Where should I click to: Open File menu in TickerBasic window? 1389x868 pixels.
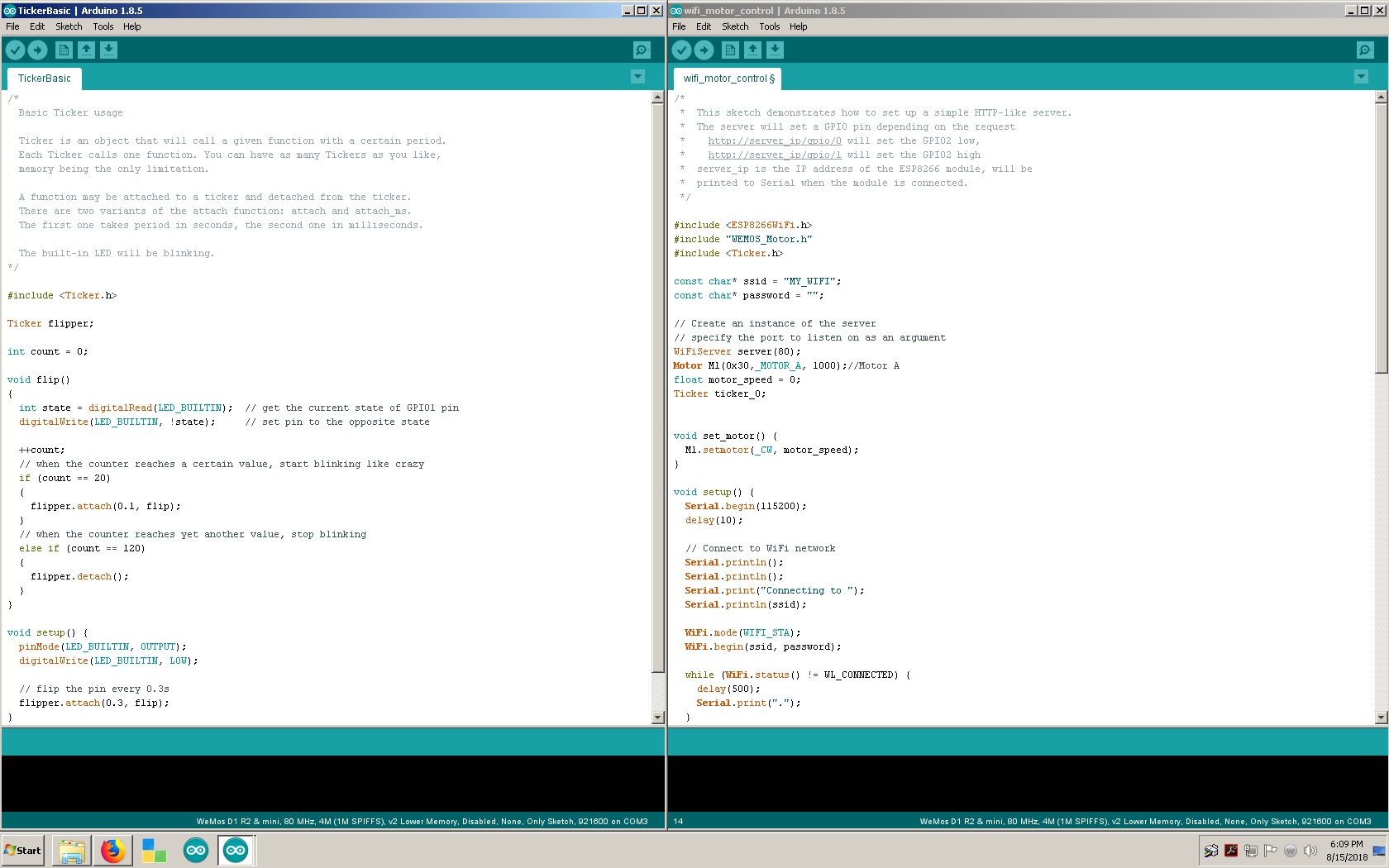click(x=12, y=26)
